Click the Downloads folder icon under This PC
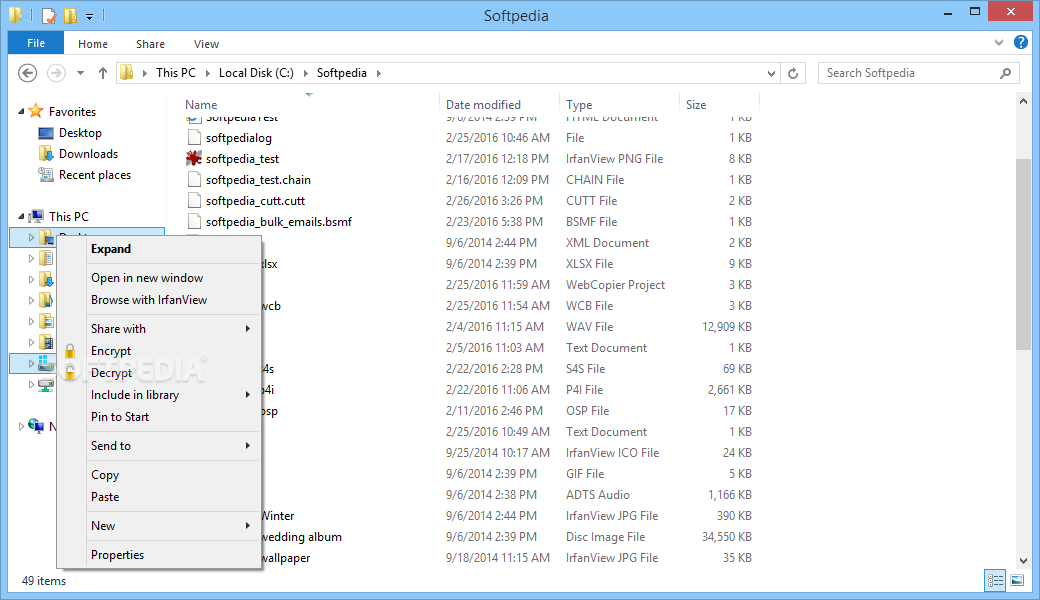Screen dimensions: 1040x600 [46, 279]
